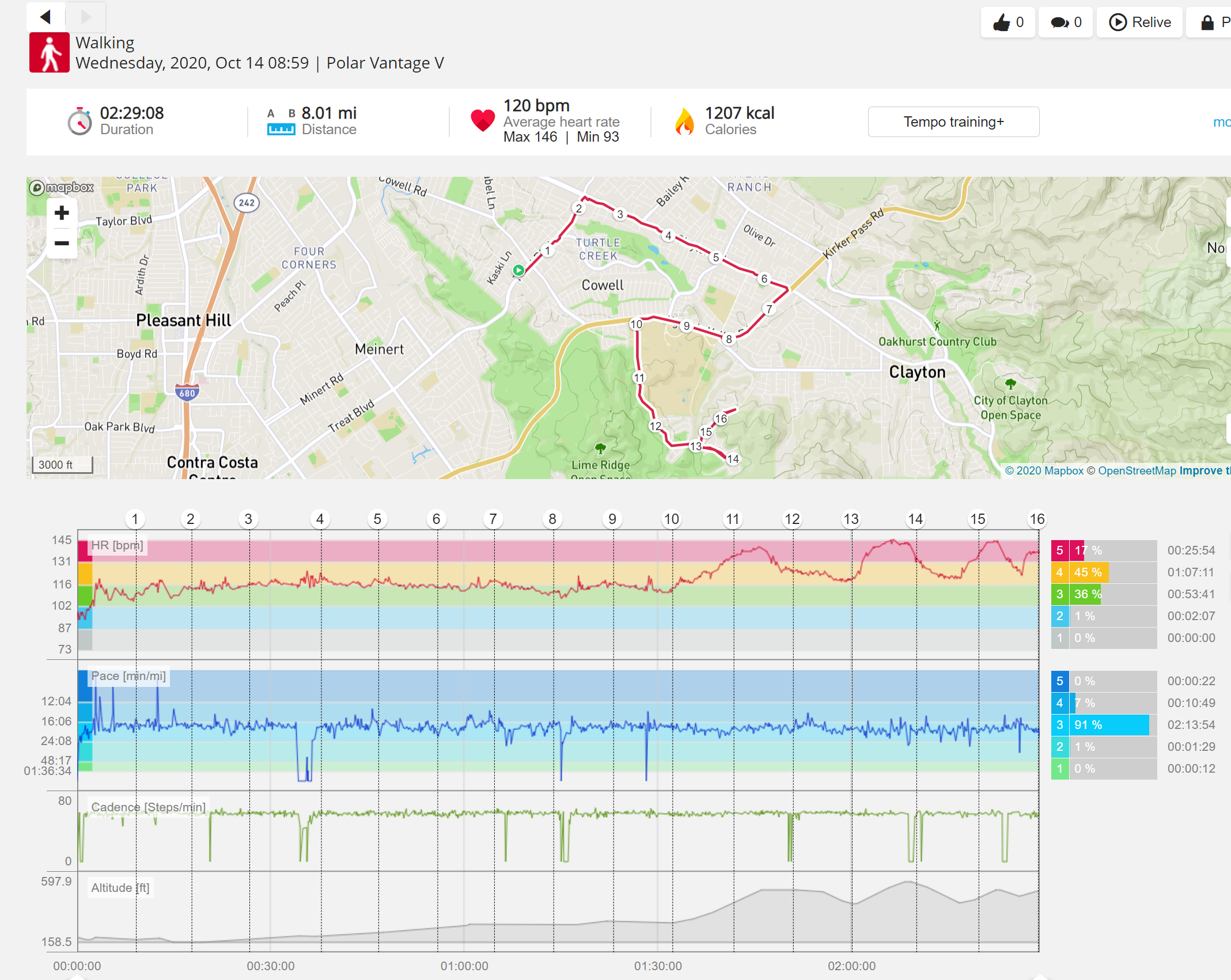The height and width of the screenshot is (980, 1231).
Task: Play the Relive video
Action: 1140,22
